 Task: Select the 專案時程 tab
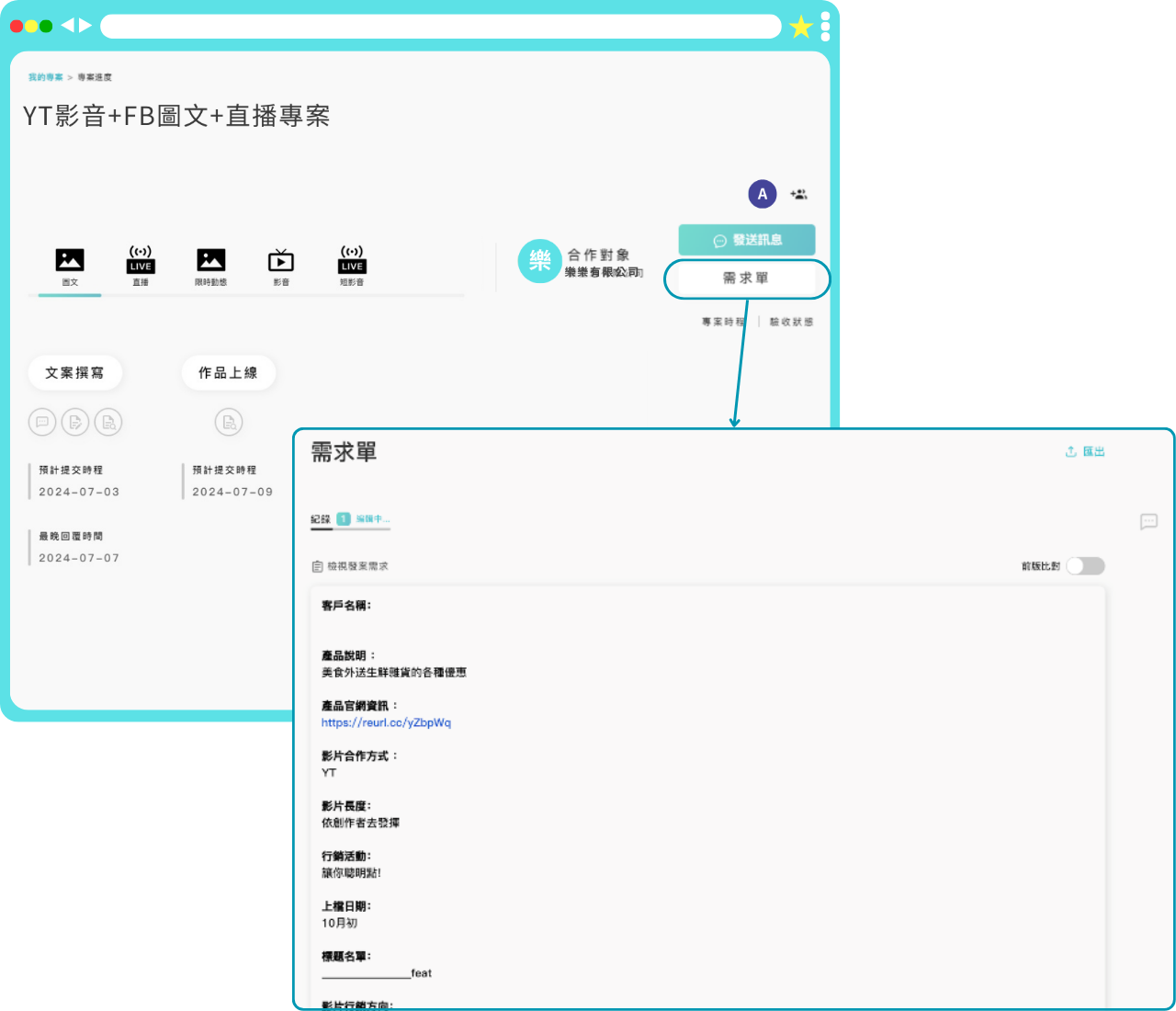point(723,322)
